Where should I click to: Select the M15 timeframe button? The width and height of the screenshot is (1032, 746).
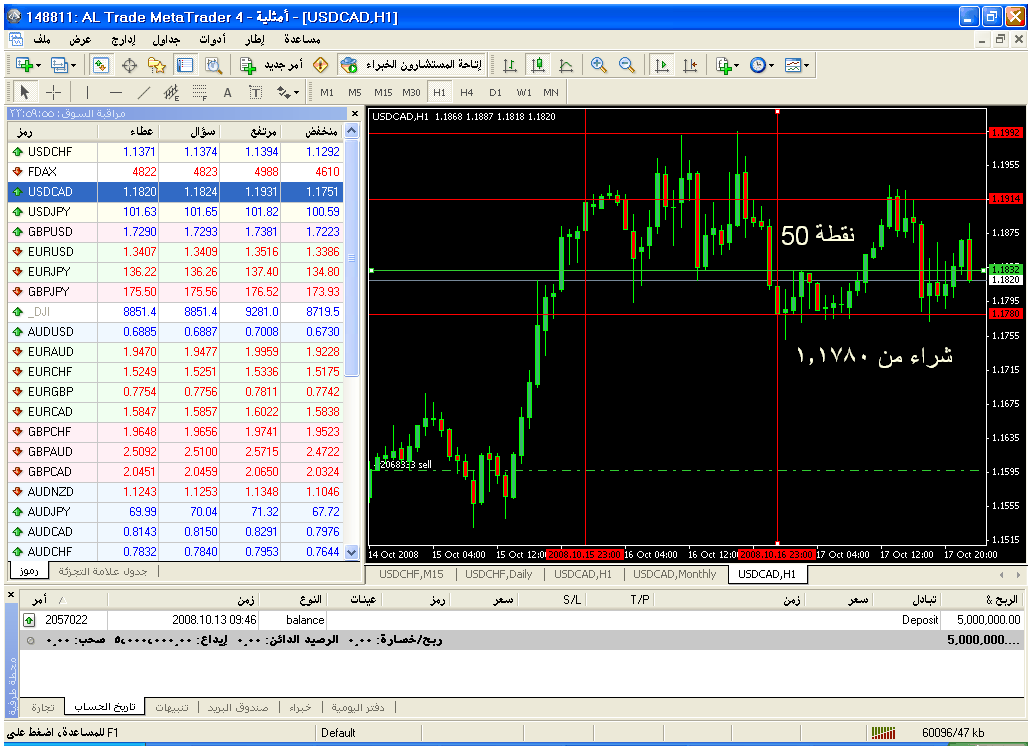(x=383, y=93)
